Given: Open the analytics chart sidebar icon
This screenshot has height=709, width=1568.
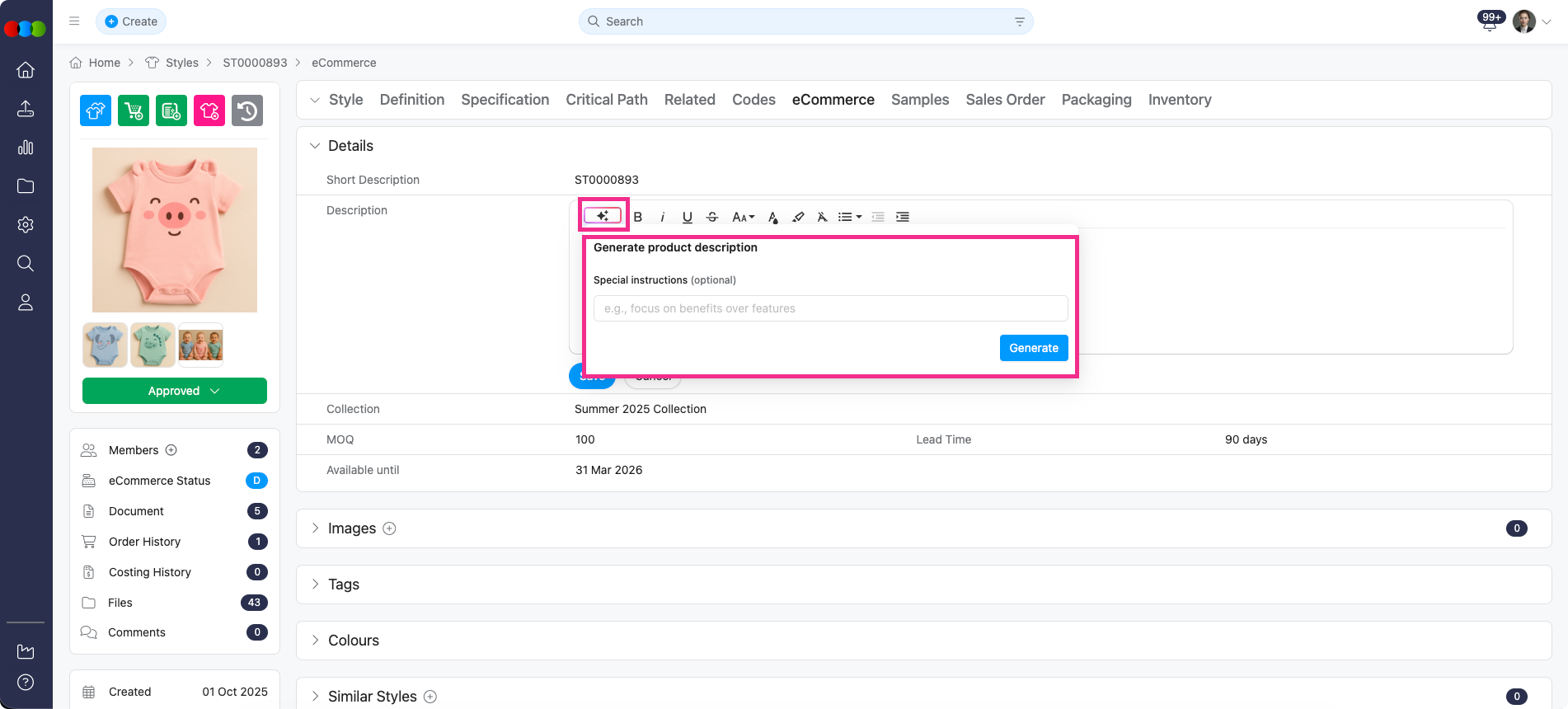Looking at the screenshot, I should pyautogui.click(x=26, y=148).
